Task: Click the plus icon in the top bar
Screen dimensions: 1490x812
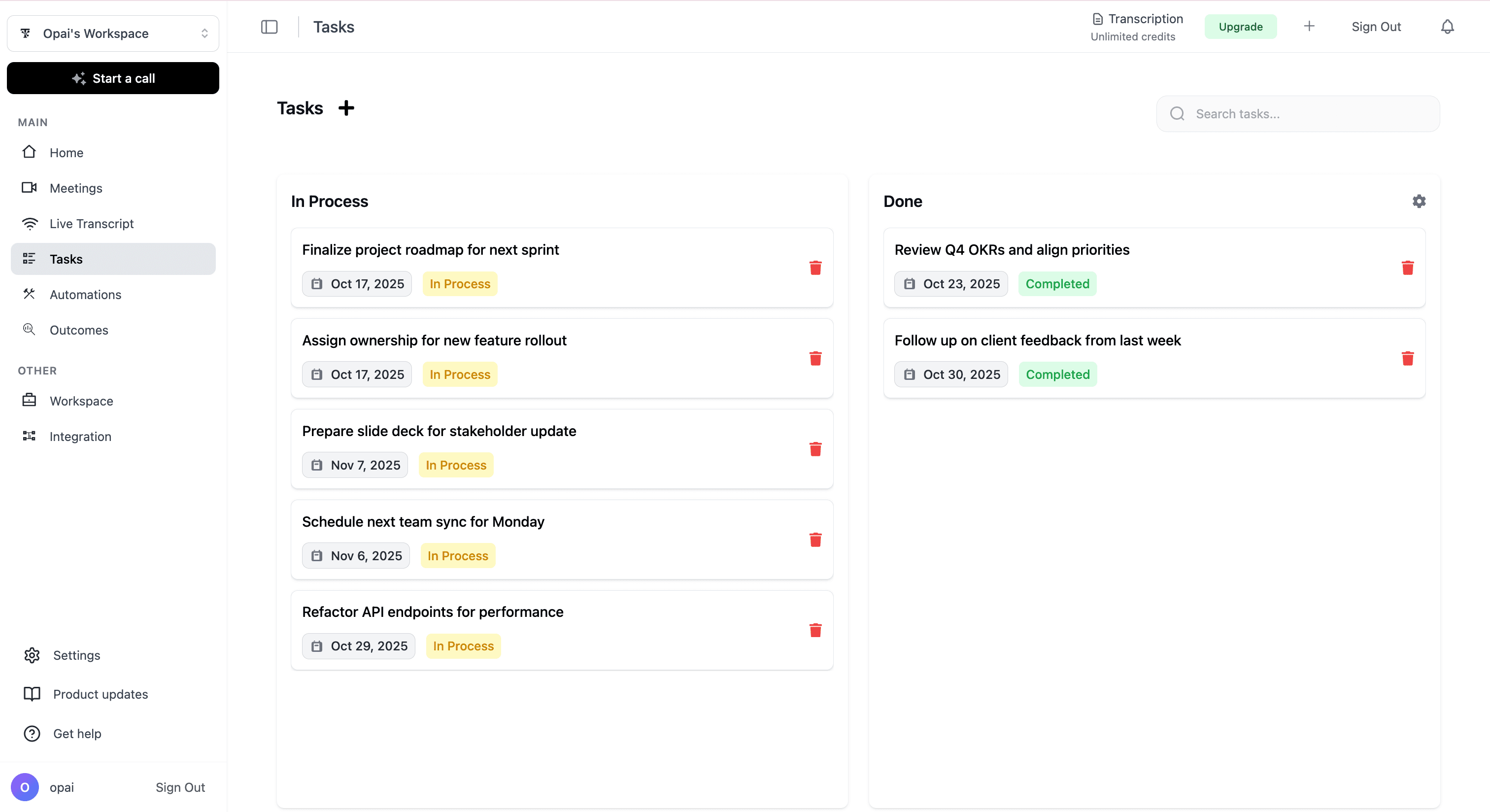Action: [x=1310, y=26]
